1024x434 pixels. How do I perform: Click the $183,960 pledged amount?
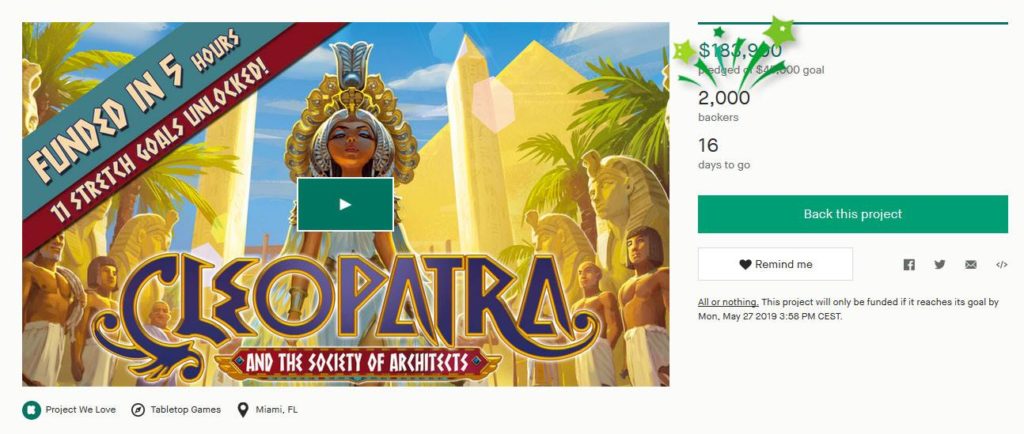740,50
